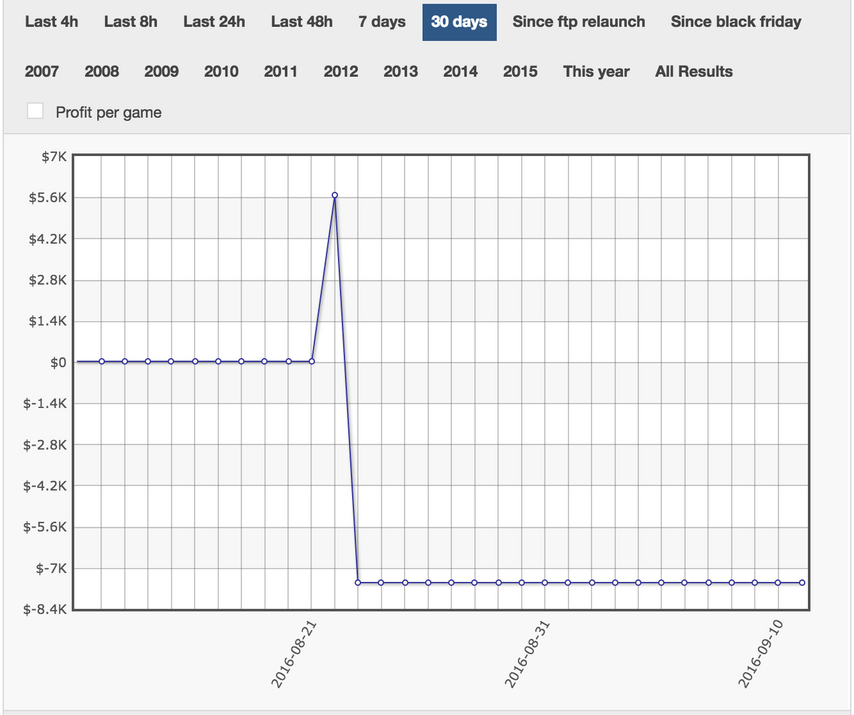Show results for 2009
This screenshot has width=854, height=715.
pyautogui.click(x=161, y=71)
